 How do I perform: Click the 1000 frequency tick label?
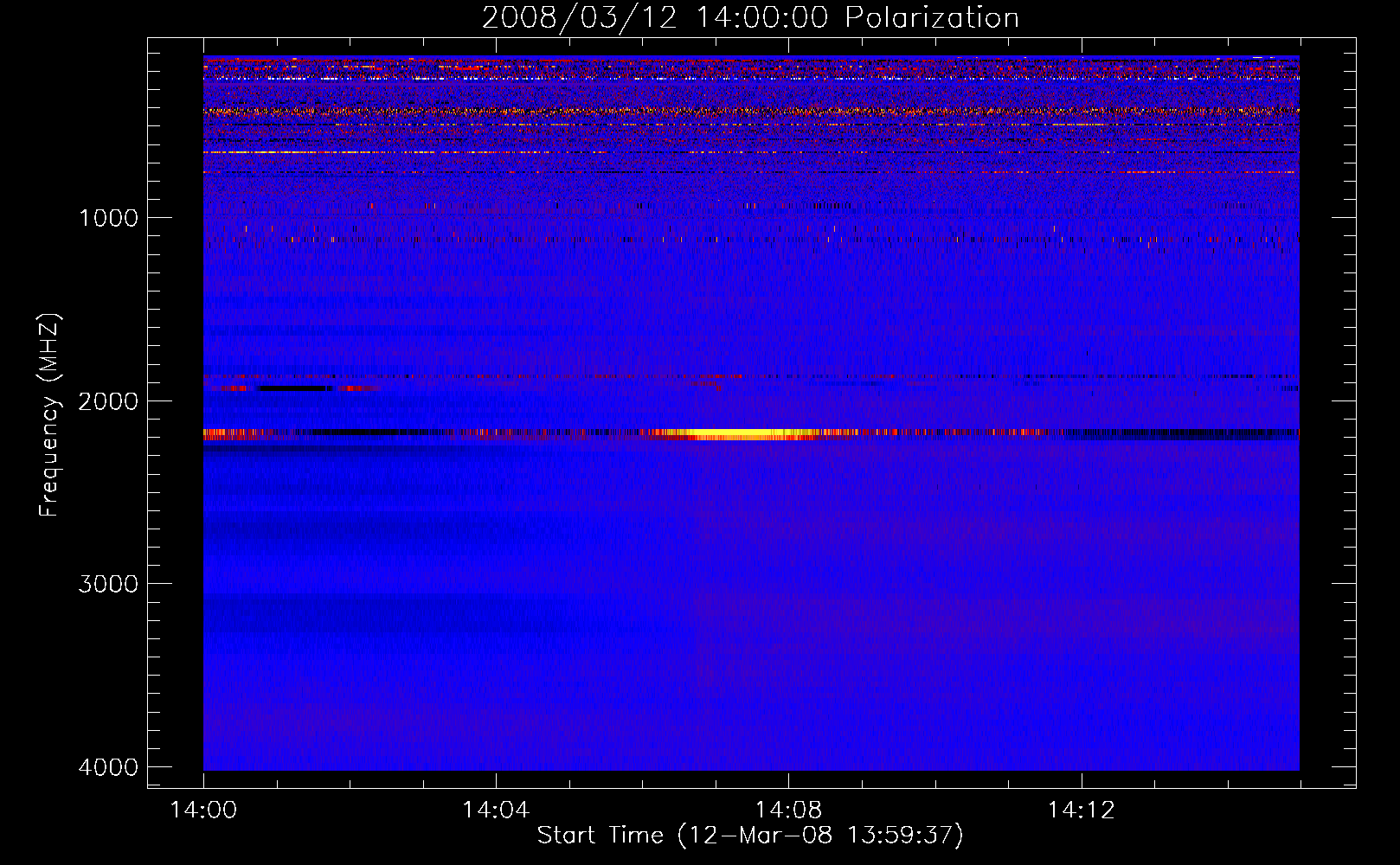pyautogui.click(x=108, y=217)
